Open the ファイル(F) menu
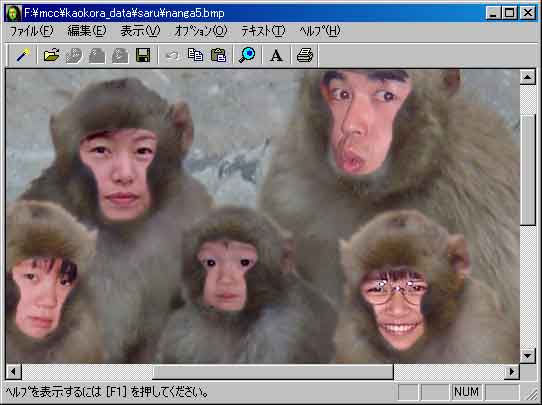Image resolution: width=542 pixels, height=405 pixels. [31, 31]
